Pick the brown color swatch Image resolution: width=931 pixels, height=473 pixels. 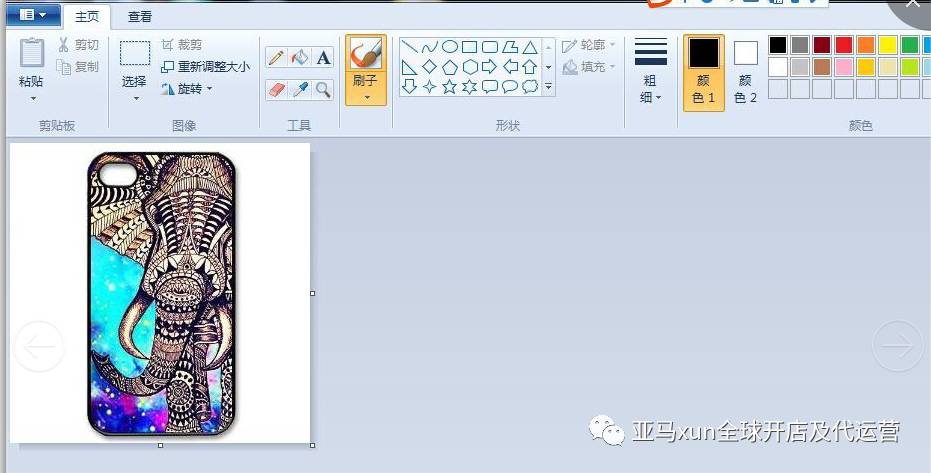tap(822, 66)
